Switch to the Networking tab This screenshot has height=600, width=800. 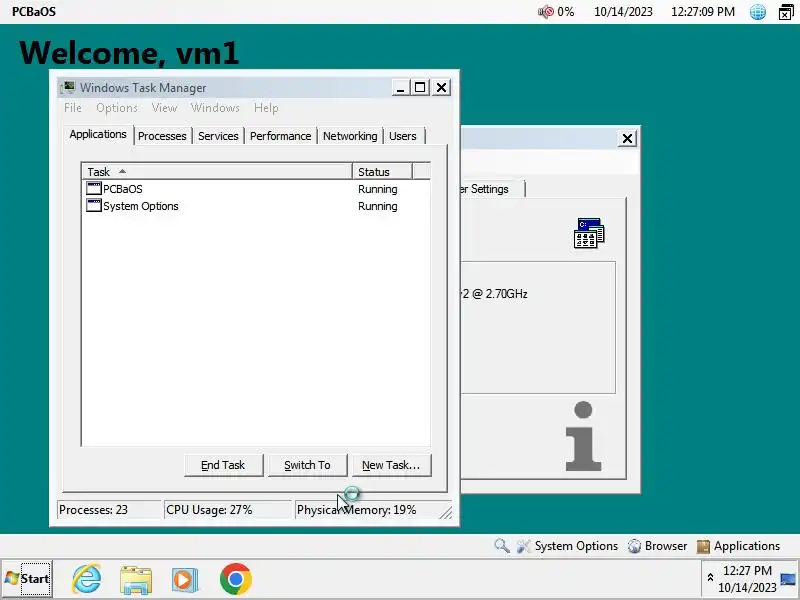(350, 136)
